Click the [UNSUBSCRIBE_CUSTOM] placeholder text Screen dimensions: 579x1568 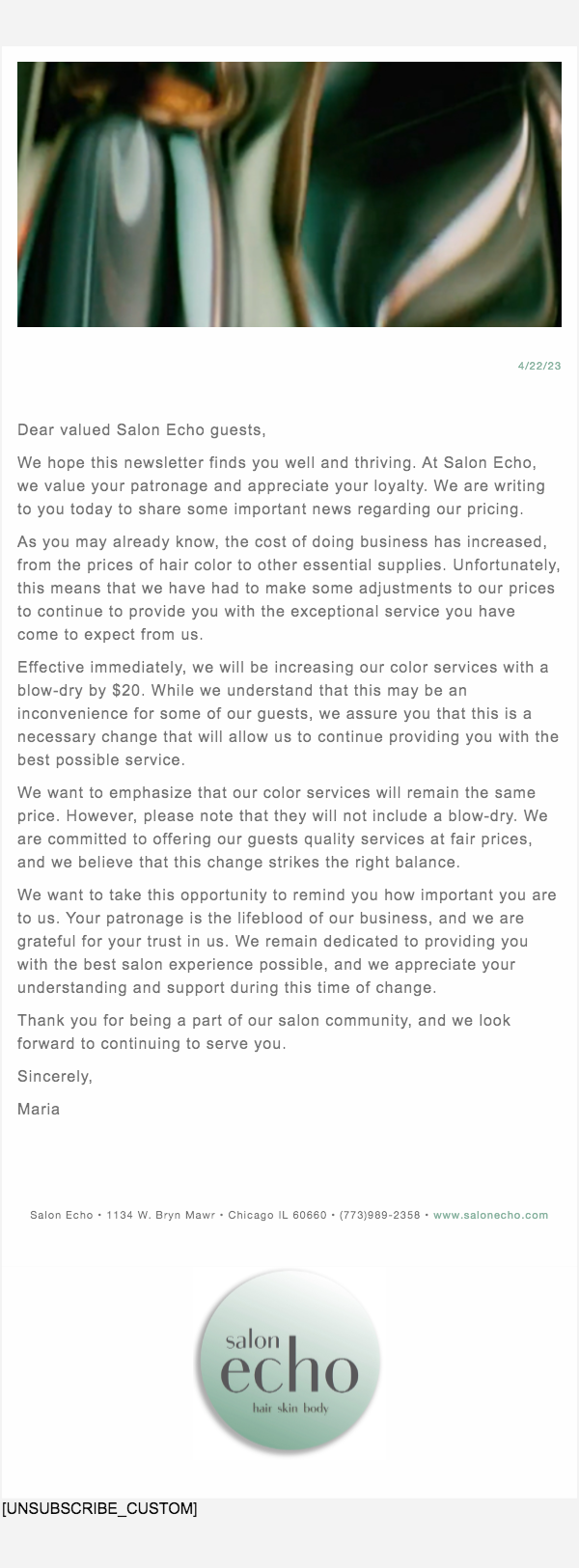point(99,1508)
